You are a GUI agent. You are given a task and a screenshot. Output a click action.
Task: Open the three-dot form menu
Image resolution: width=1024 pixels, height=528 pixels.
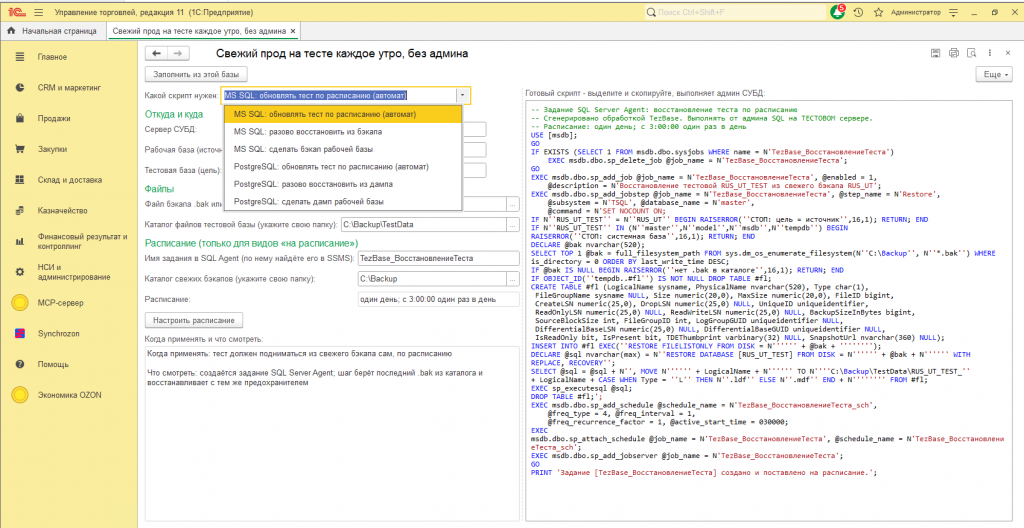(990, 54)
